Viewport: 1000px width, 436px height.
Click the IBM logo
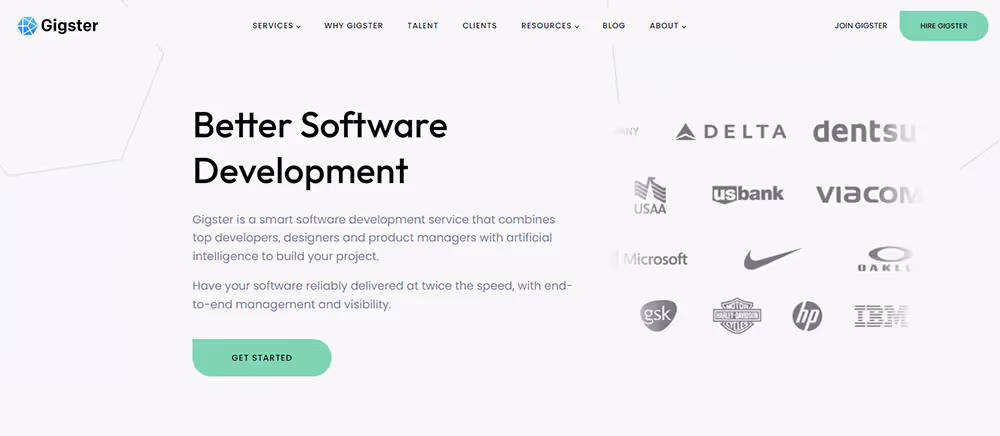pyautogui.click(x=881, y=316)
